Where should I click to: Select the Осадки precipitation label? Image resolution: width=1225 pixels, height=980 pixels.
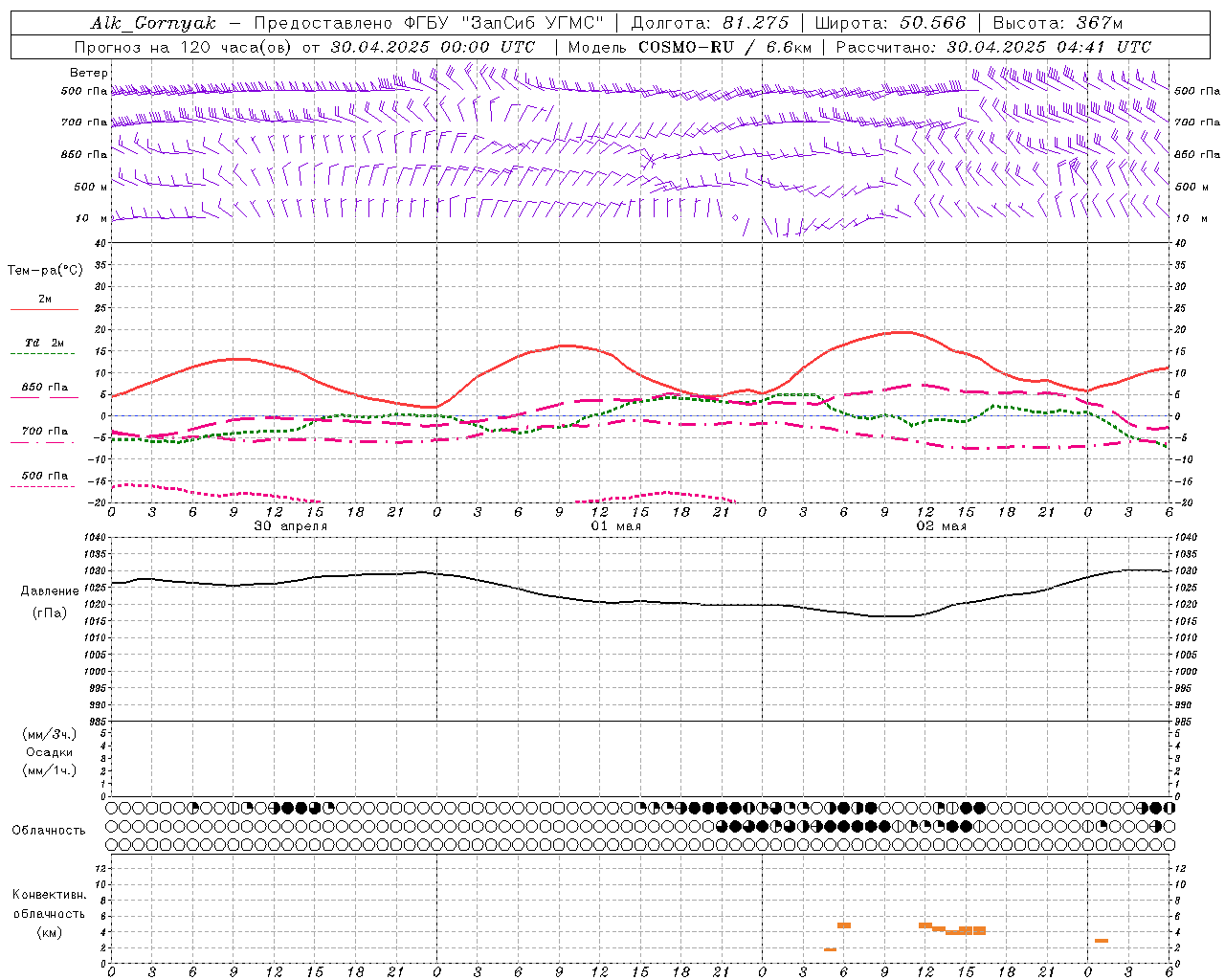pos(50,752)
